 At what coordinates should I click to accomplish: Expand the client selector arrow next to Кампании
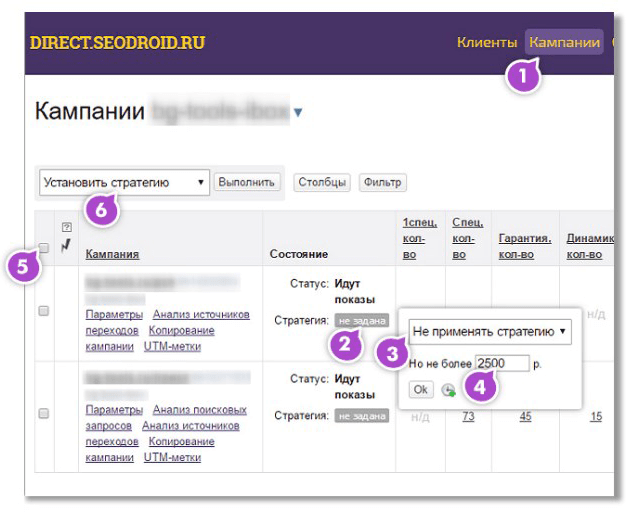(298, 112)
